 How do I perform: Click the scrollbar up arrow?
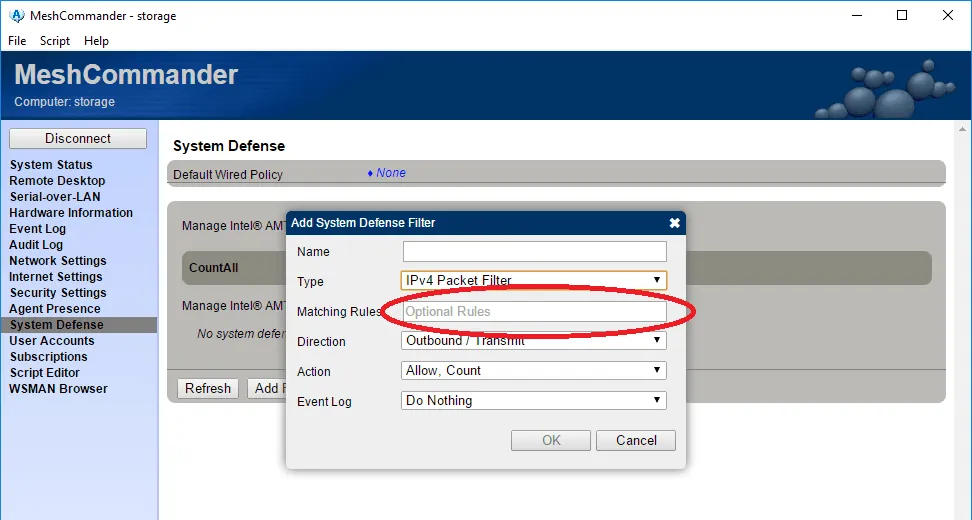coord(962,129)
